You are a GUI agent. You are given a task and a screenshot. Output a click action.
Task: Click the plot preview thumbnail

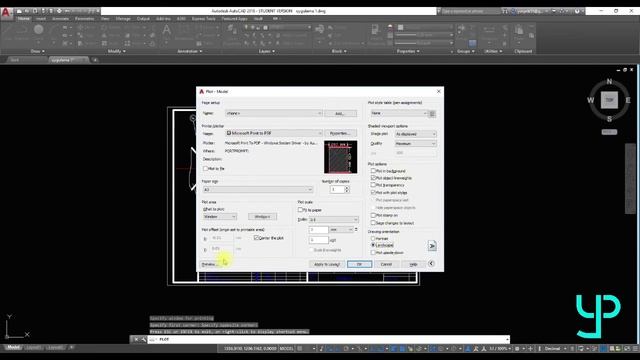pyautogui.click(x=340, y=157)
